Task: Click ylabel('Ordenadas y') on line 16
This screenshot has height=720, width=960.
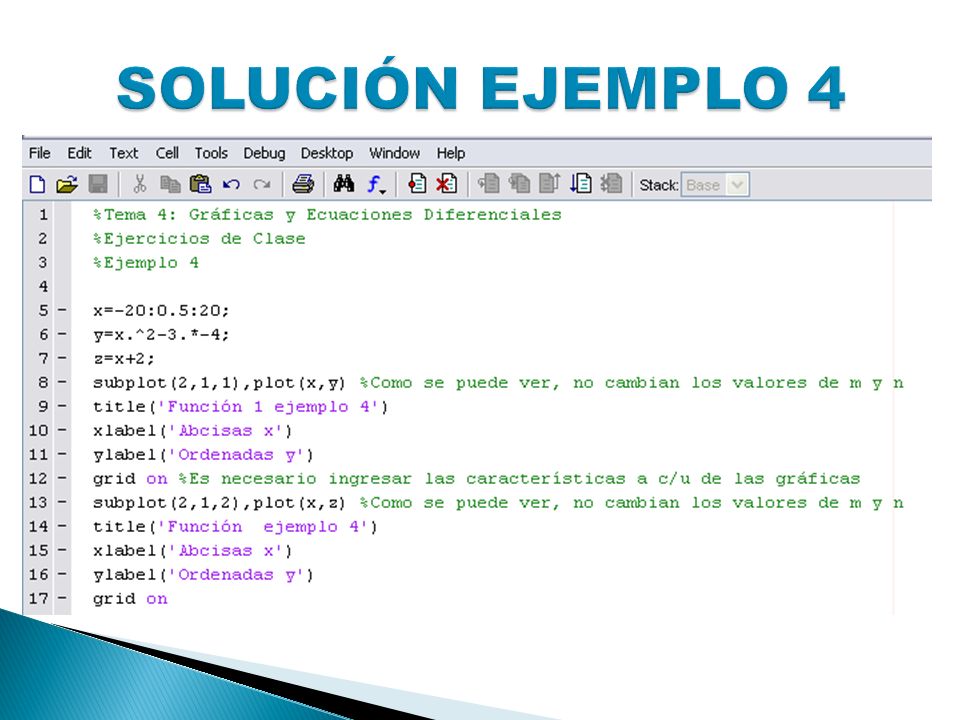Action: (203, 575)
